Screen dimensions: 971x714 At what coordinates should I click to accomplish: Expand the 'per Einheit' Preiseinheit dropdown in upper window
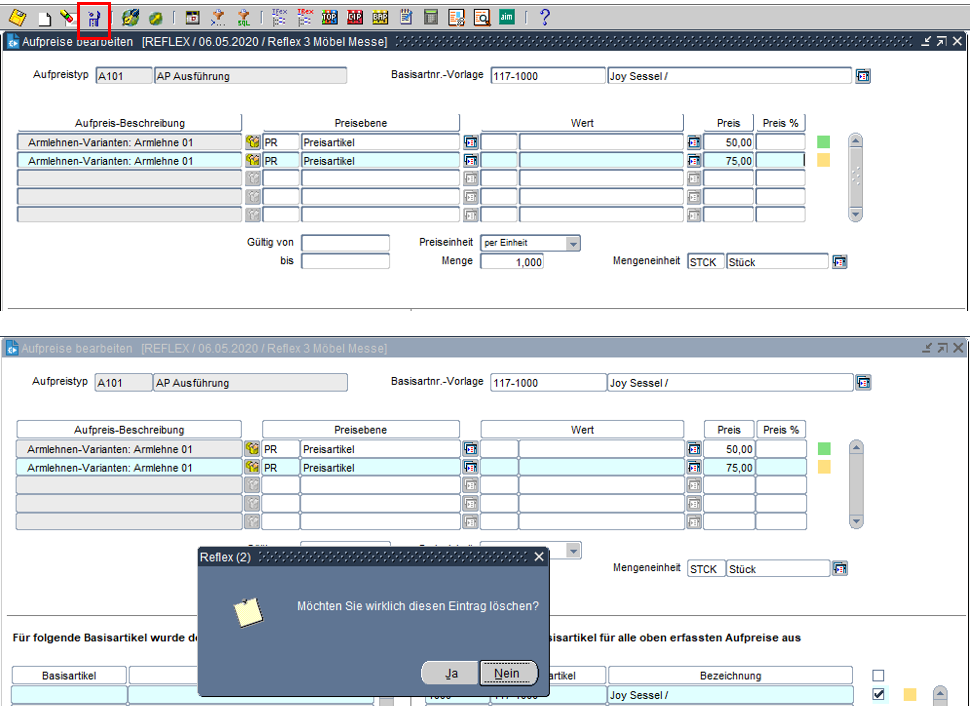[572, 243]
